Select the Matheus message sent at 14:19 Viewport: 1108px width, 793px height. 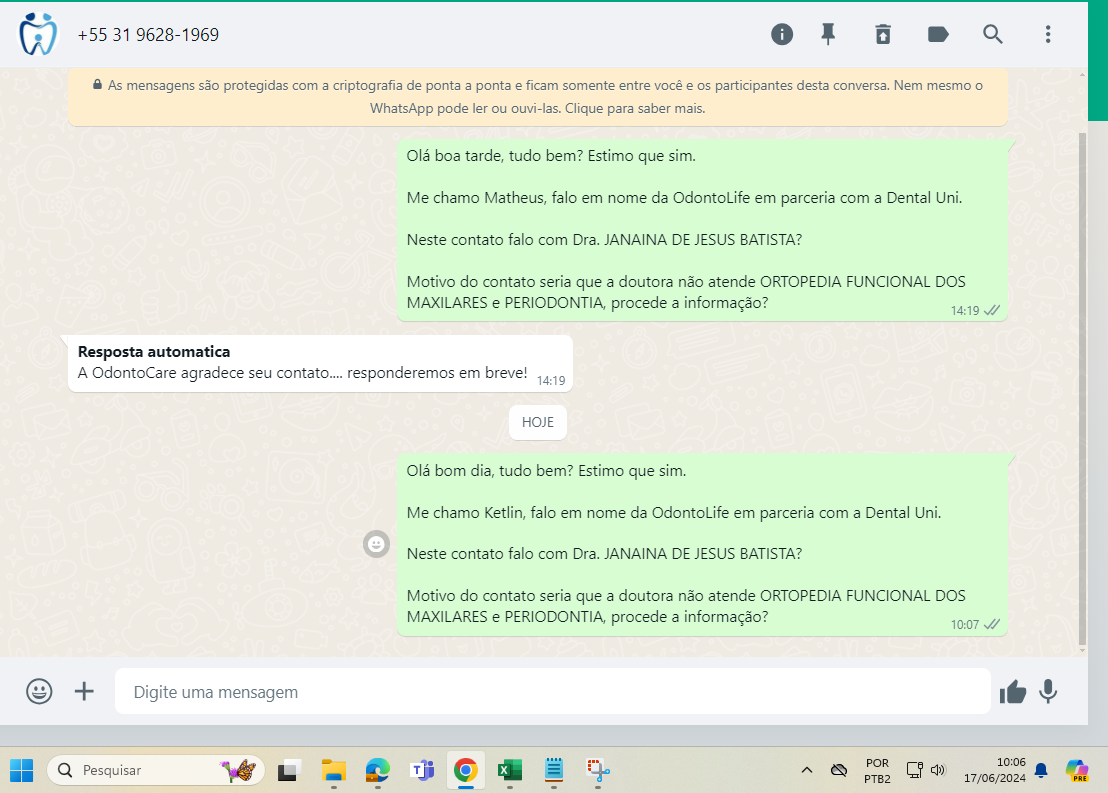pyautogui.click(x=702, y=230)
